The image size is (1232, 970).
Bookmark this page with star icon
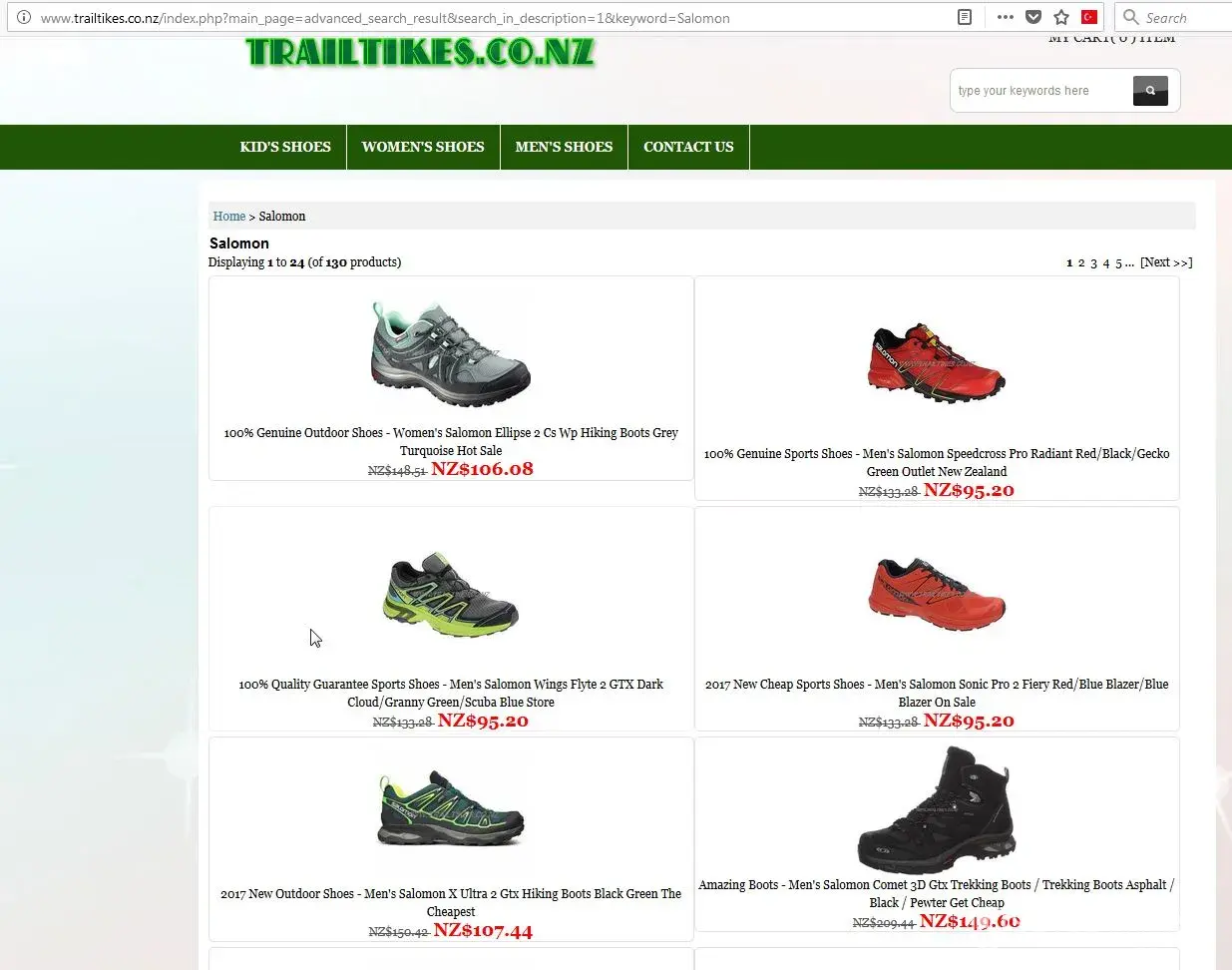coord(1061,17)
